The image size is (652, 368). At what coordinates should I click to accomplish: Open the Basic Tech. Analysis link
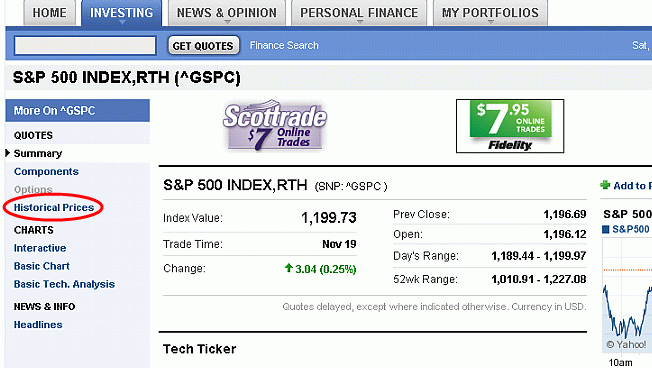pyautogui.click(x=64, y=284)
